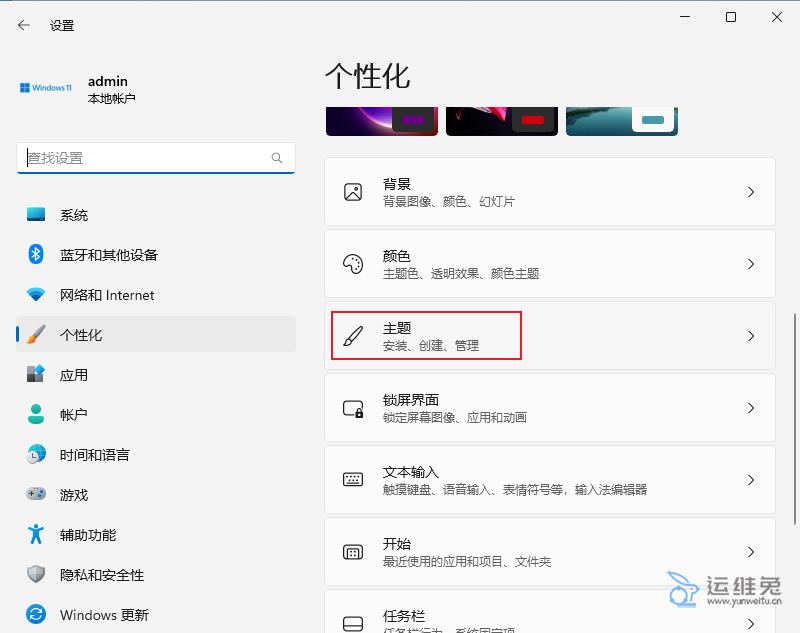Image resolution: width=800 pixels, height=633 pixels.
Task: Select the red-accent theme thumbnail
Action: (501, 120)
